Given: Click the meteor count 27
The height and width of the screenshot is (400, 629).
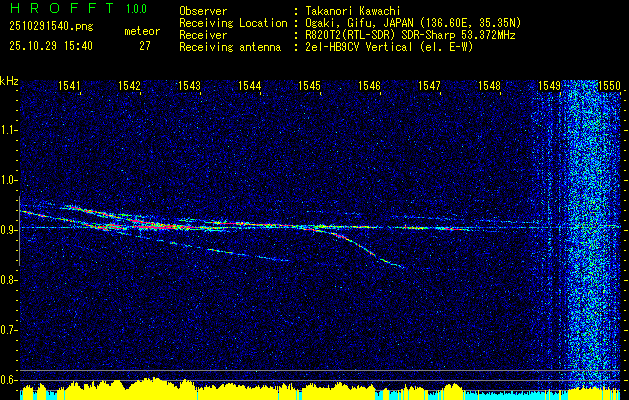Looking at the screenshot, I should tap(145, 46).
